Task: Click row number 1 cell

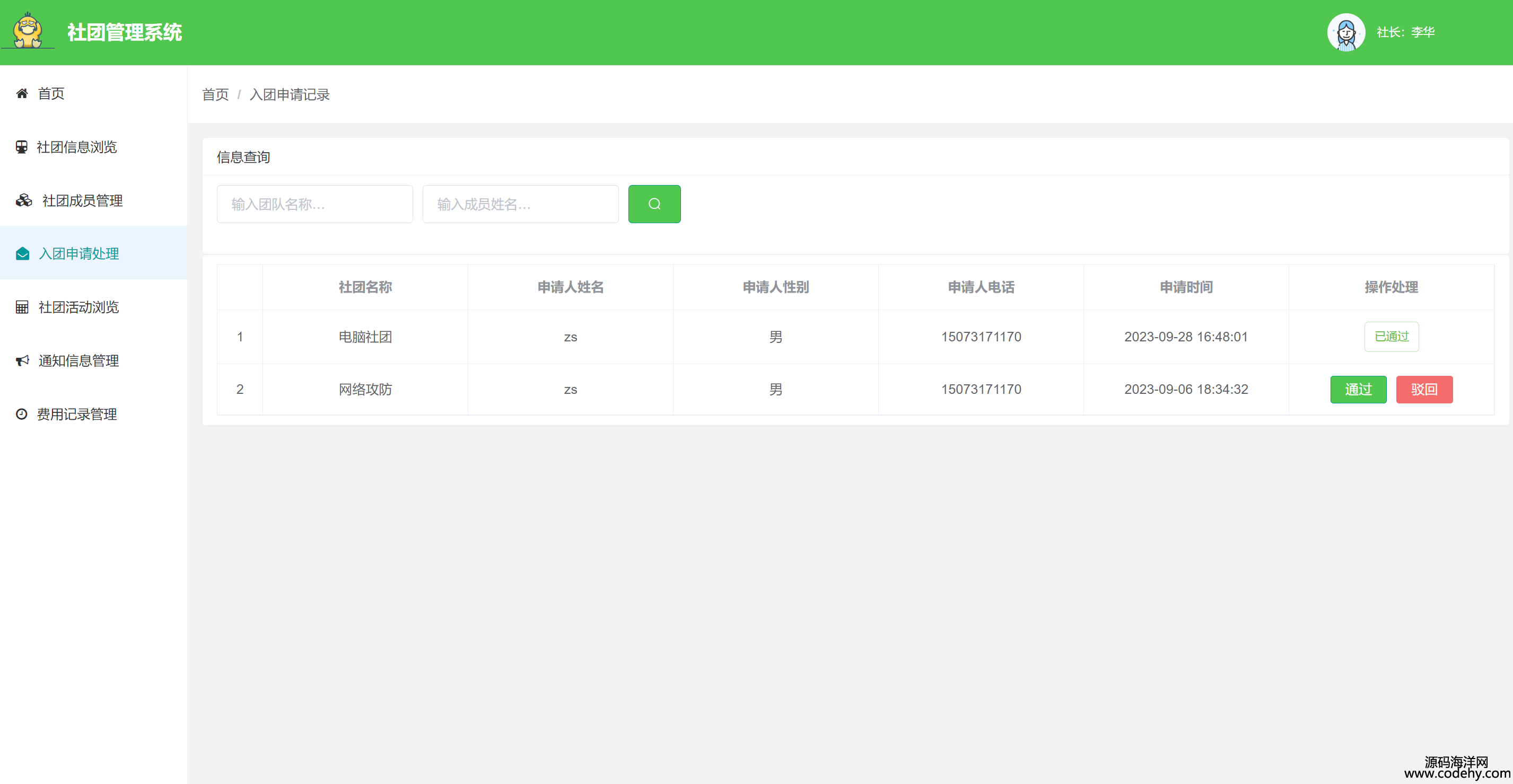Action: click(x=240, y=337)
